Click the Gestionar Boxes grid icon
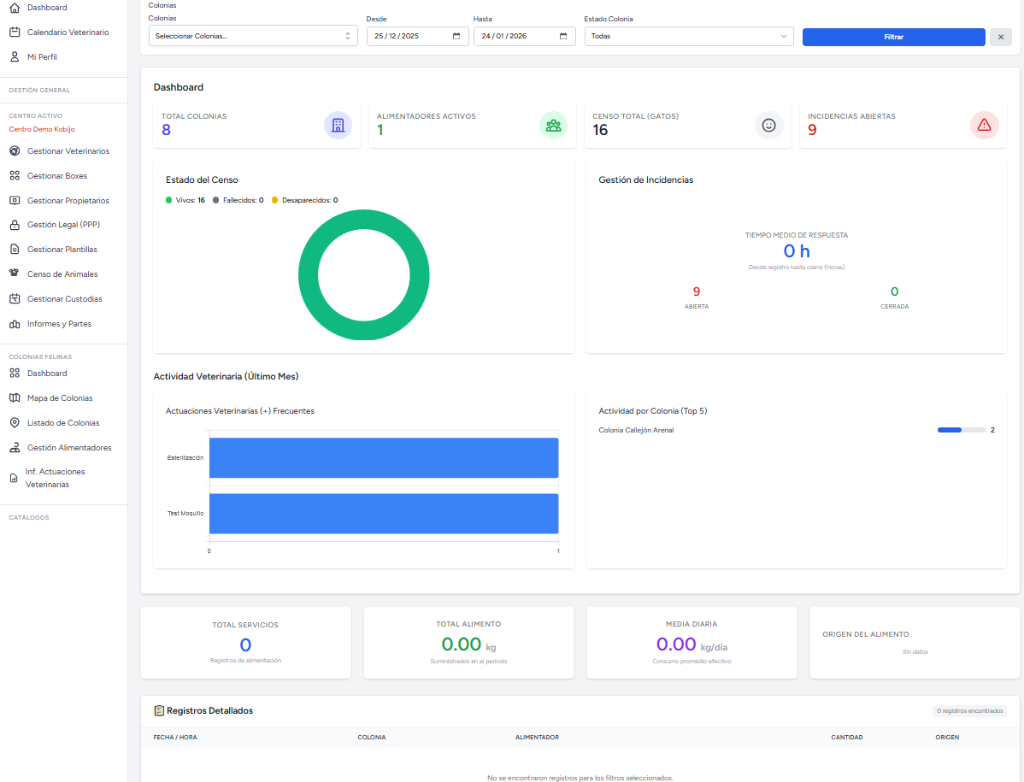This screenshot has width=1024, height=782. (14, 176)
